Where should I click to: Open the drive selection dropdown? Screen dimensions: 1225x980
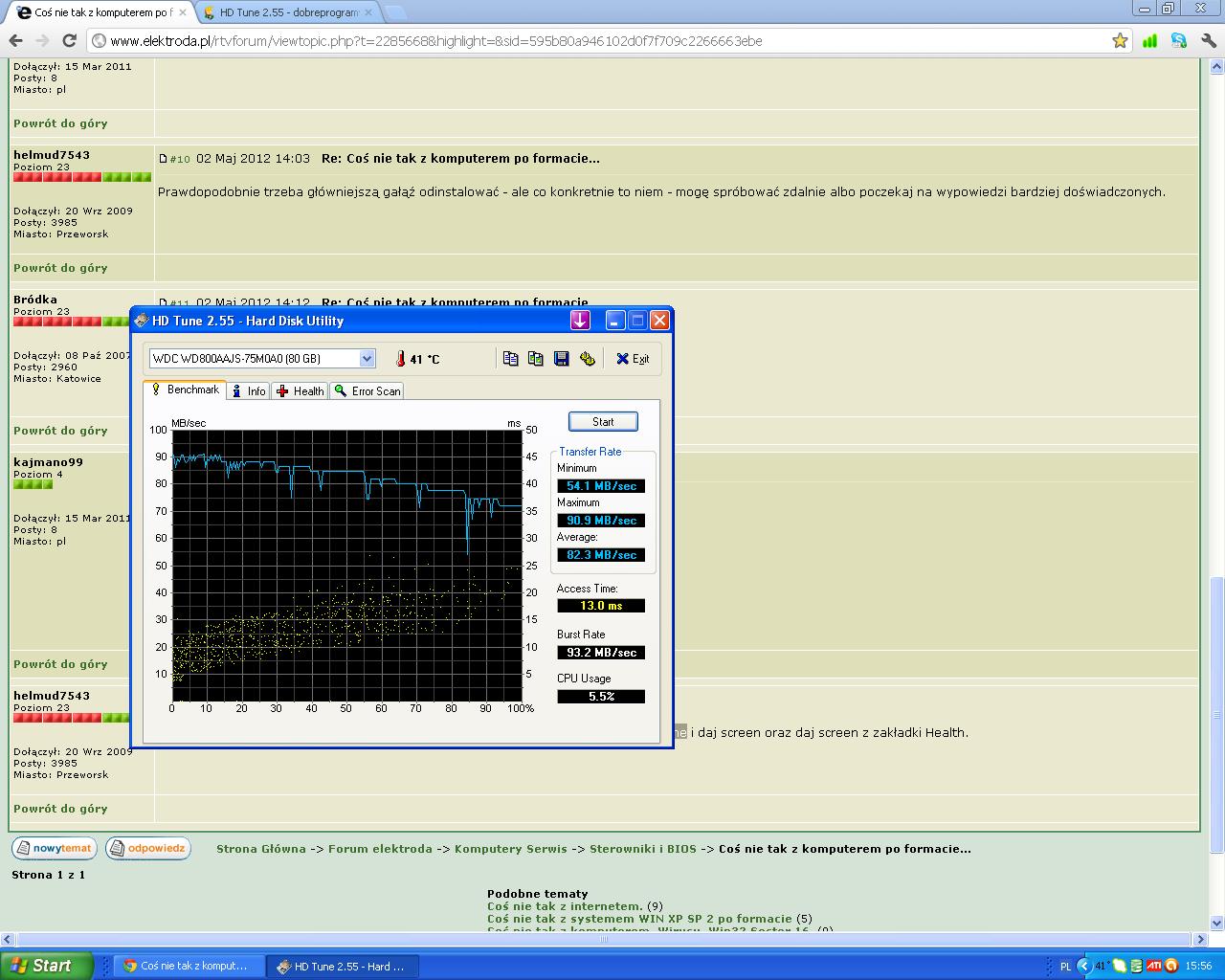367,358
